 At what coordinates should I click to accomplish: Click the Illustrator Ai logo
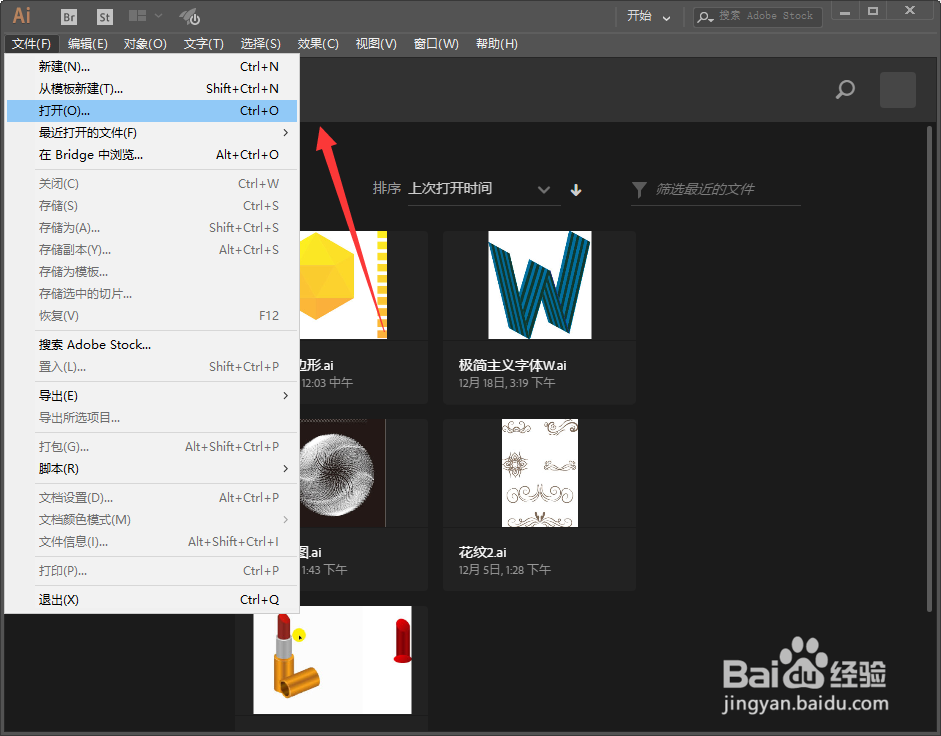(22, 16)
